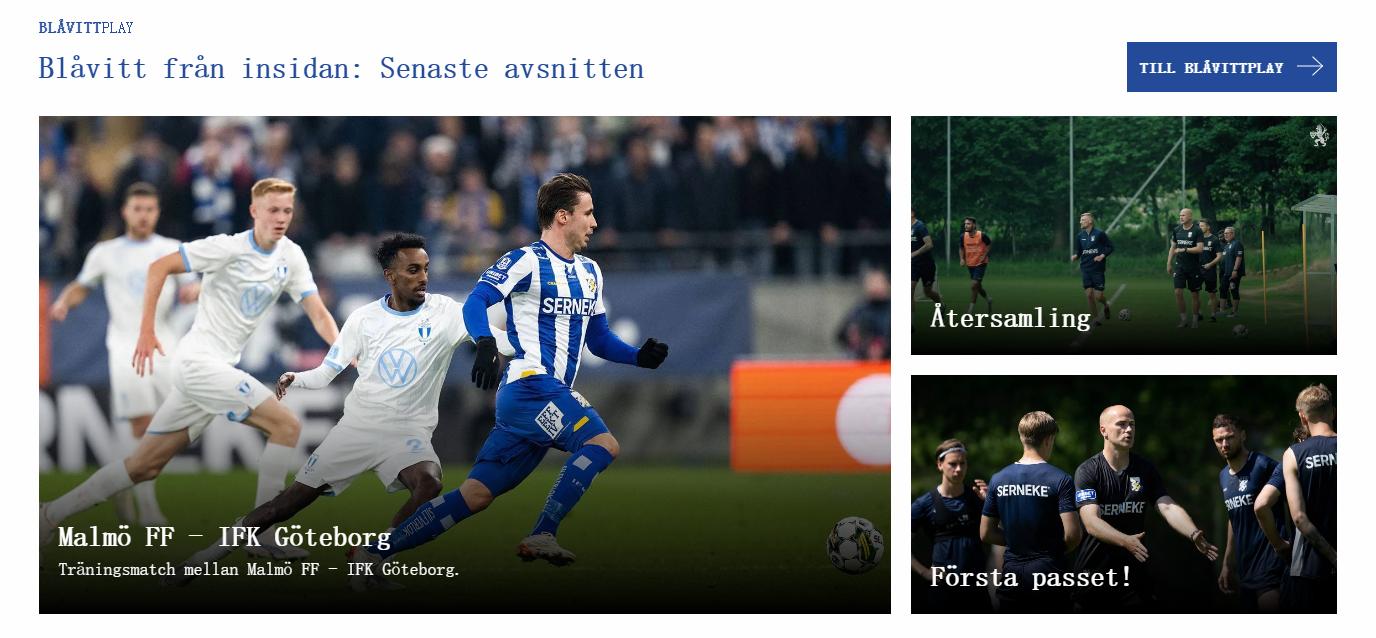Open the Malmö FF – IFK Göteborg episode title
Viewport: 1376px width, 638px height.
(224, 537)
